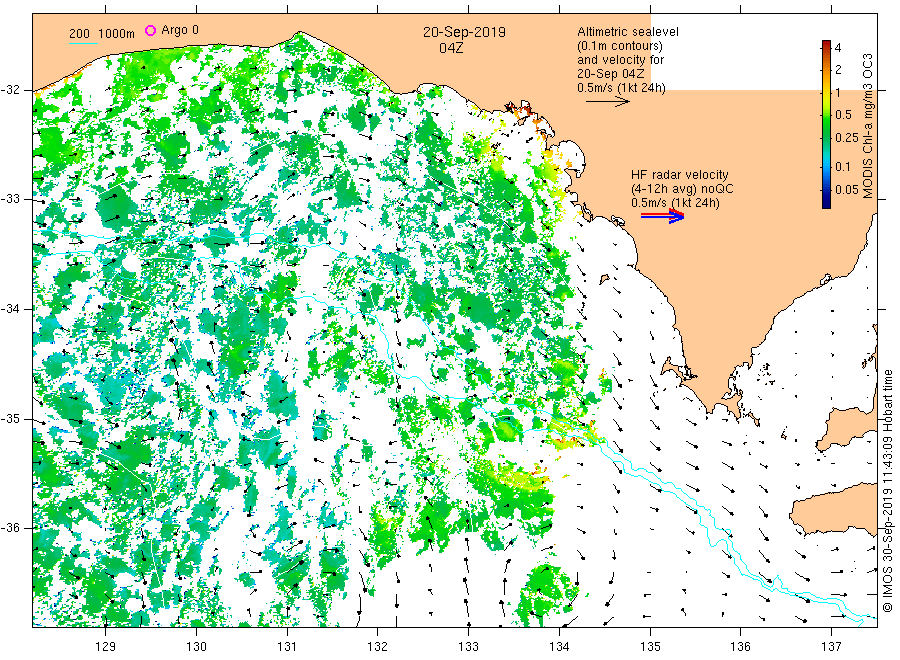Click the 132 longitude axis label
This screenshot has width=900, height=660.
378,647
